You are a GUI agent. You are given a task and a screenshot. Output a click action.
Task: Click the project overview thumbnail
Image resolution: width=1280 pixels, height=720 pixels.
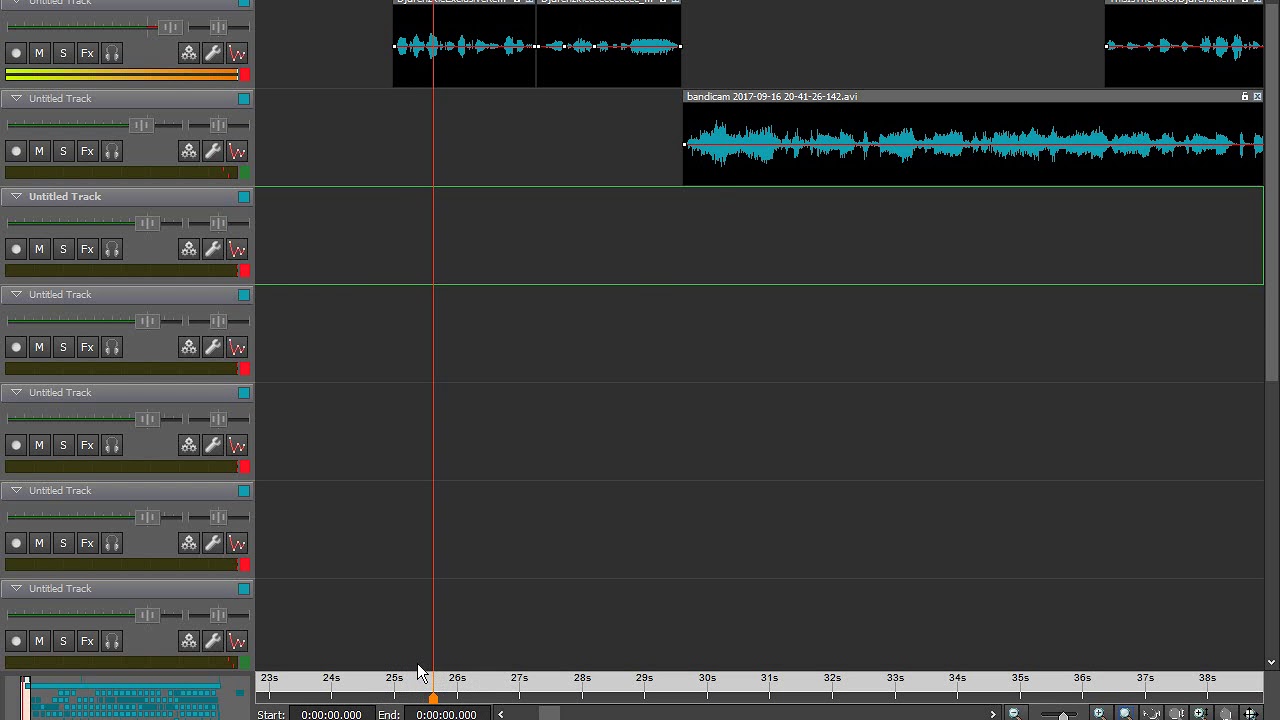pyautogui.click(x=128, y=698)
